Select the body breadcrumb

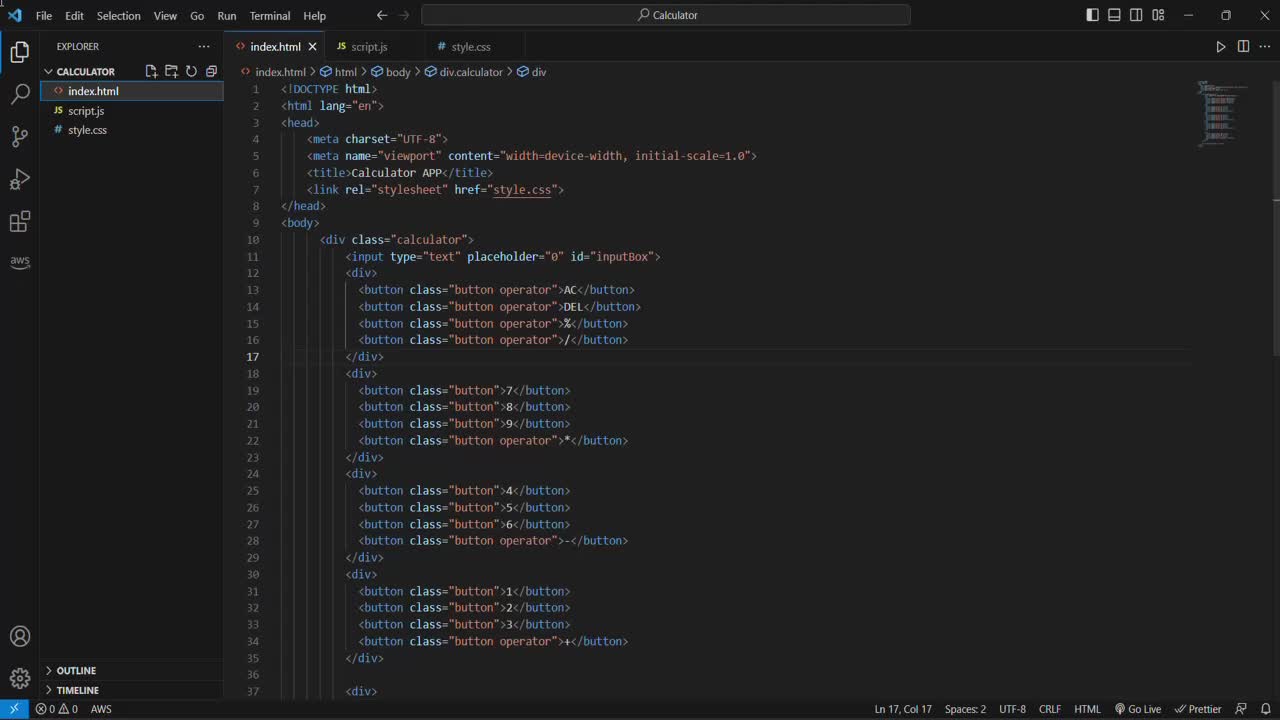[391, 72]
